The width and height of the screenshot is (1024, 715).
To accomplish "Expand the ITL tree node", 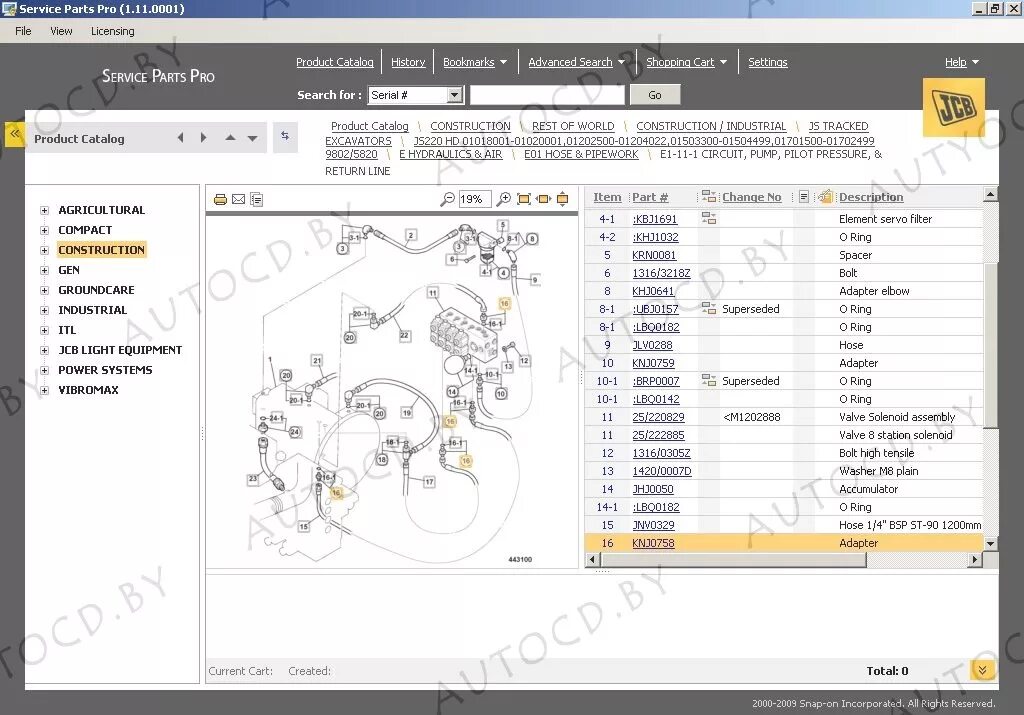I will point(44,330).
